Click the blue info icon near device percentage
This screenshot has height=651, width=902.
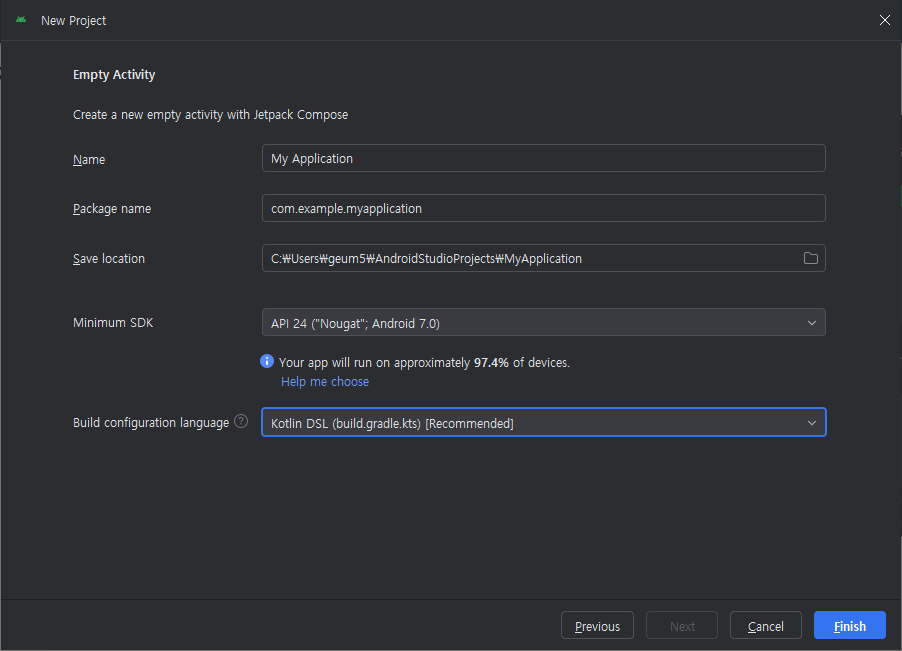(x=267, y=361)
